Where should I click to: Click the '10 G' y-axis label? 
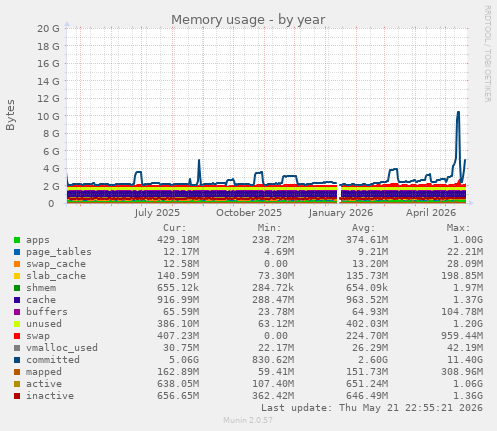click(x=48, y=116)
